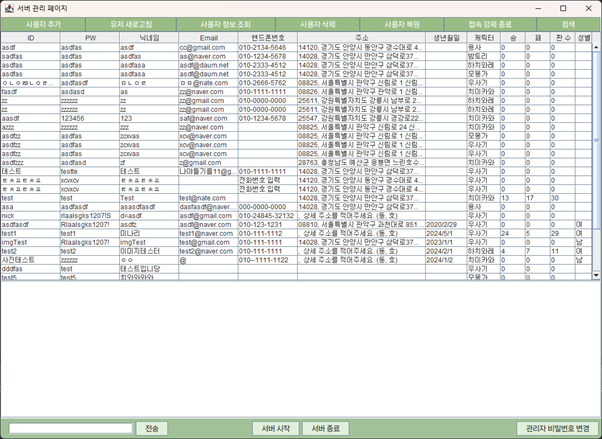Viewport: 602px width, 439px height.
Task: Open 관리자 비밀번호 변경
Action: tap(557, 428)
